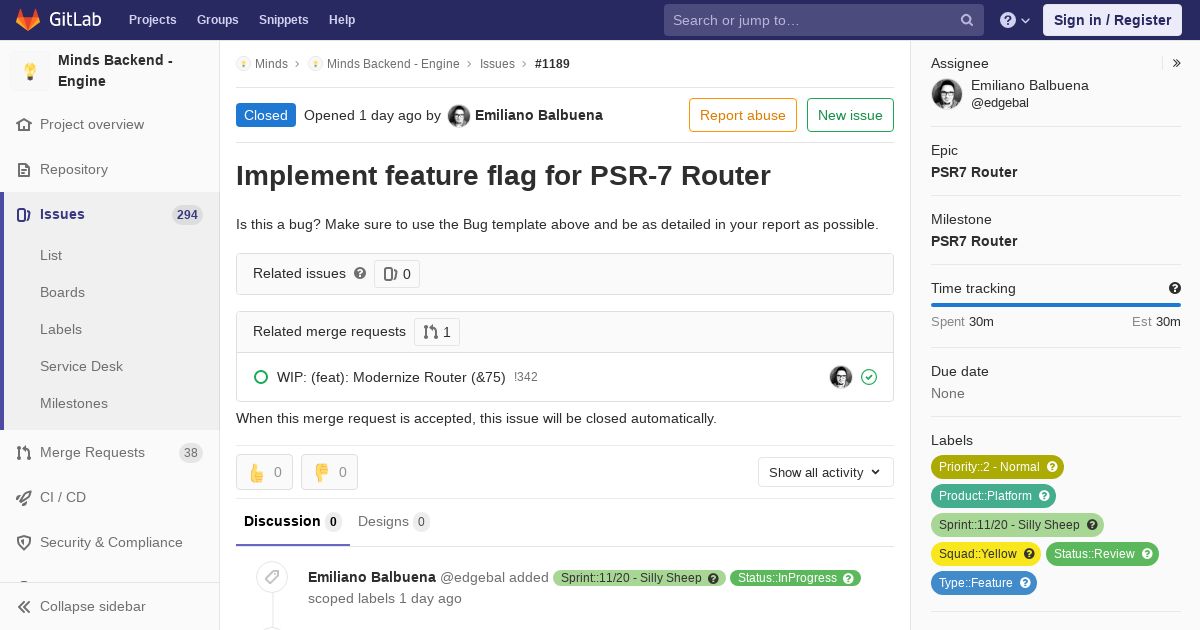
Task: Click the Type::Feature label help icon
Action: click(1025, 583)
